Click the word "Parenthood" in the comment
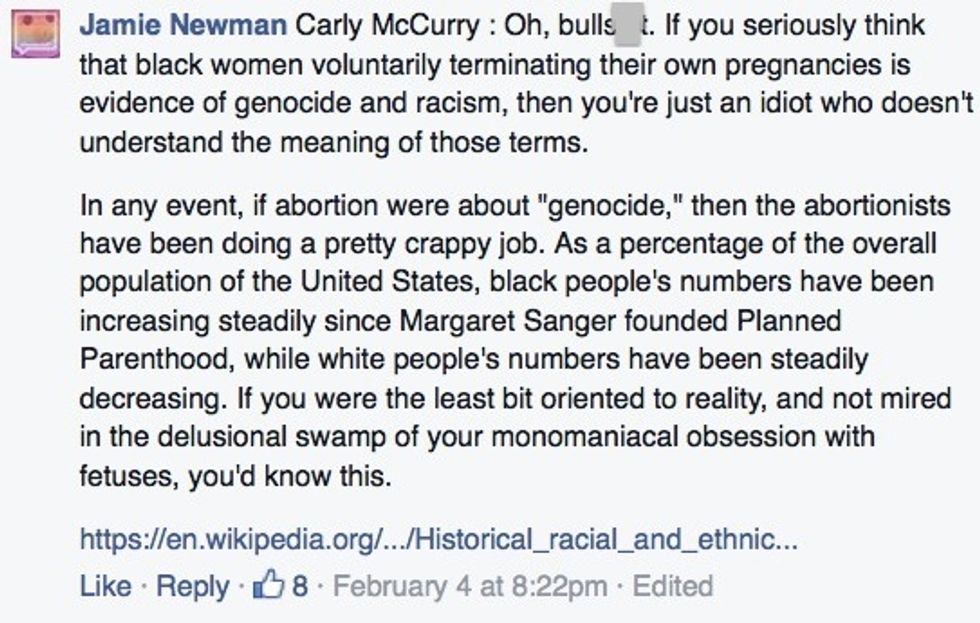 [x=157, y=360]
